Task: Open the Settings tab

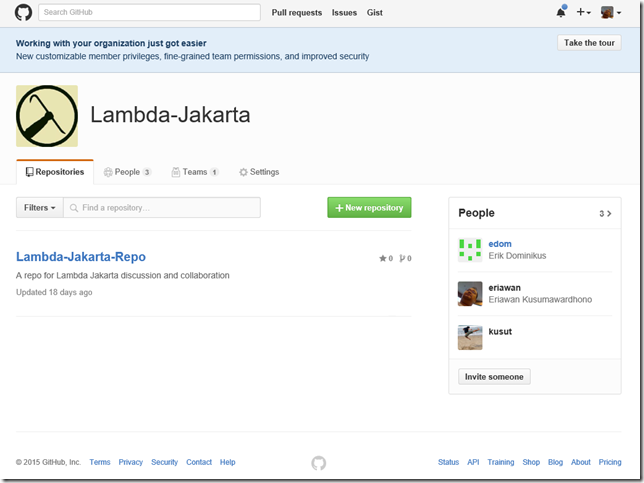Action: (x=259, y=172)
